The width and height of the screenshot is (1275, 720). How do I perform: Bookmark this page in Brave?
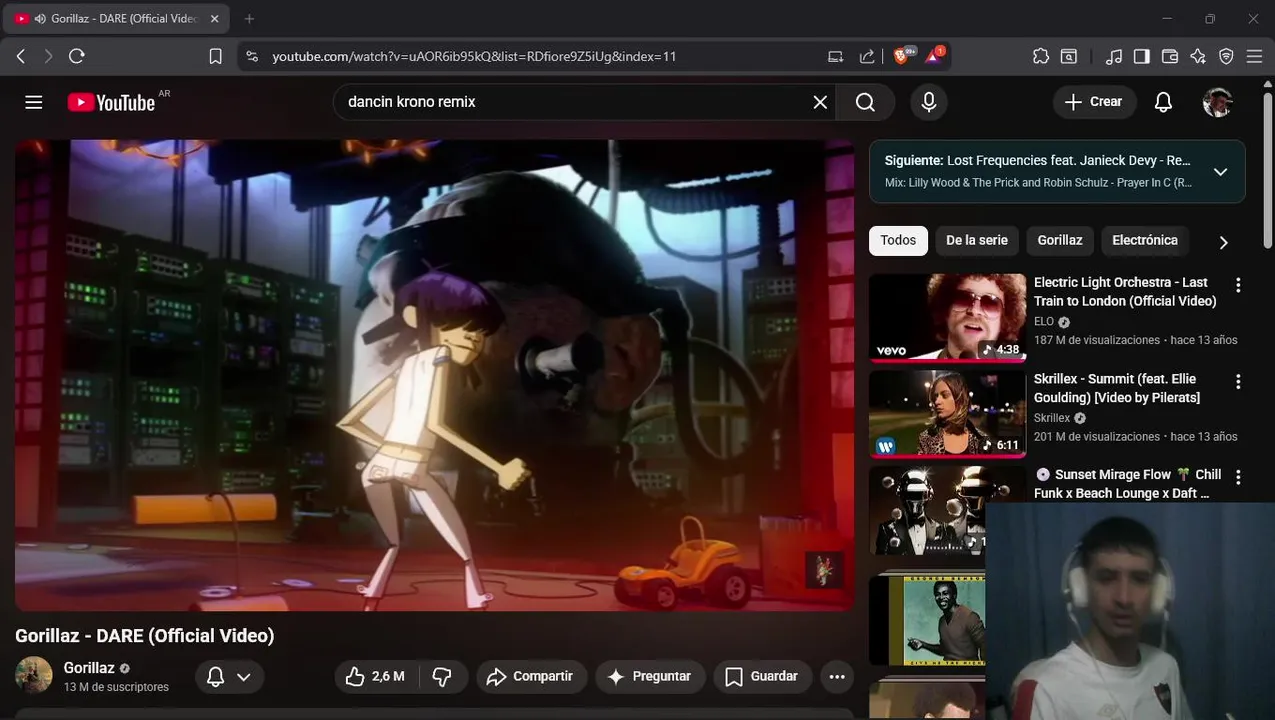(x=215, y=57)
